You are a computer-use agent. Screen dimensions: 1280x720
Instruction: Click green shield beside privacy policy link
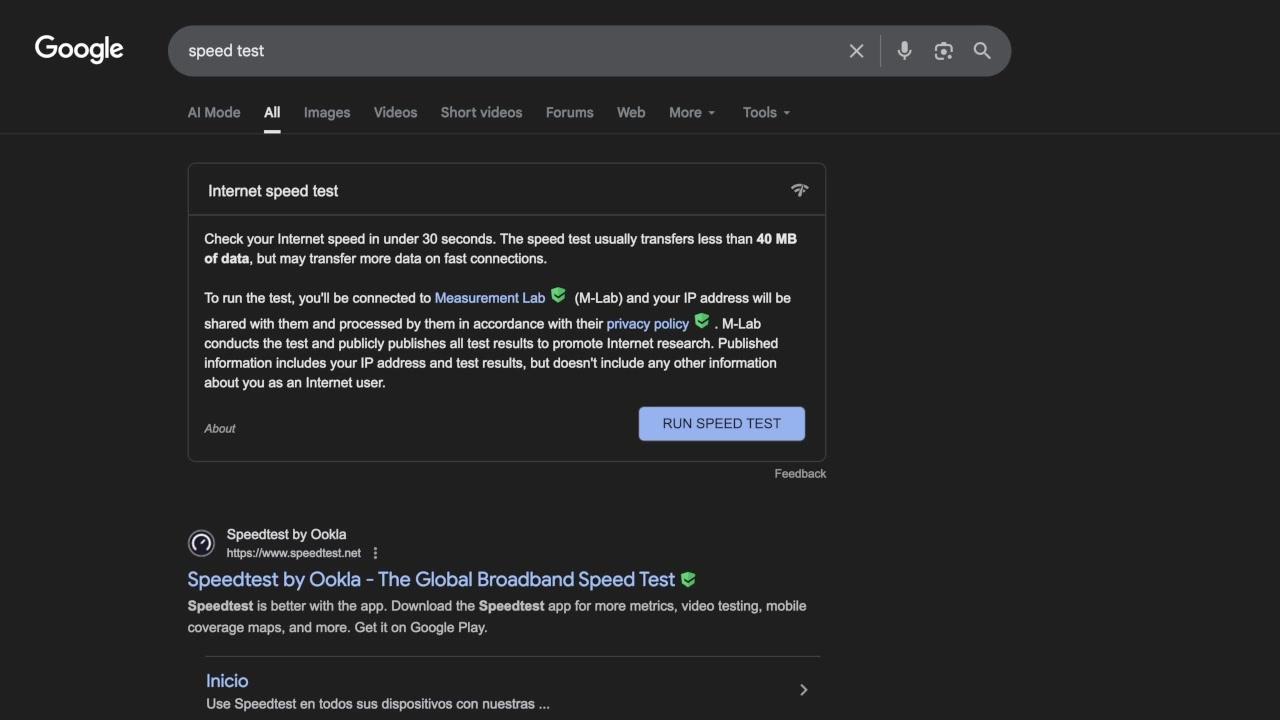pos(702,321)
